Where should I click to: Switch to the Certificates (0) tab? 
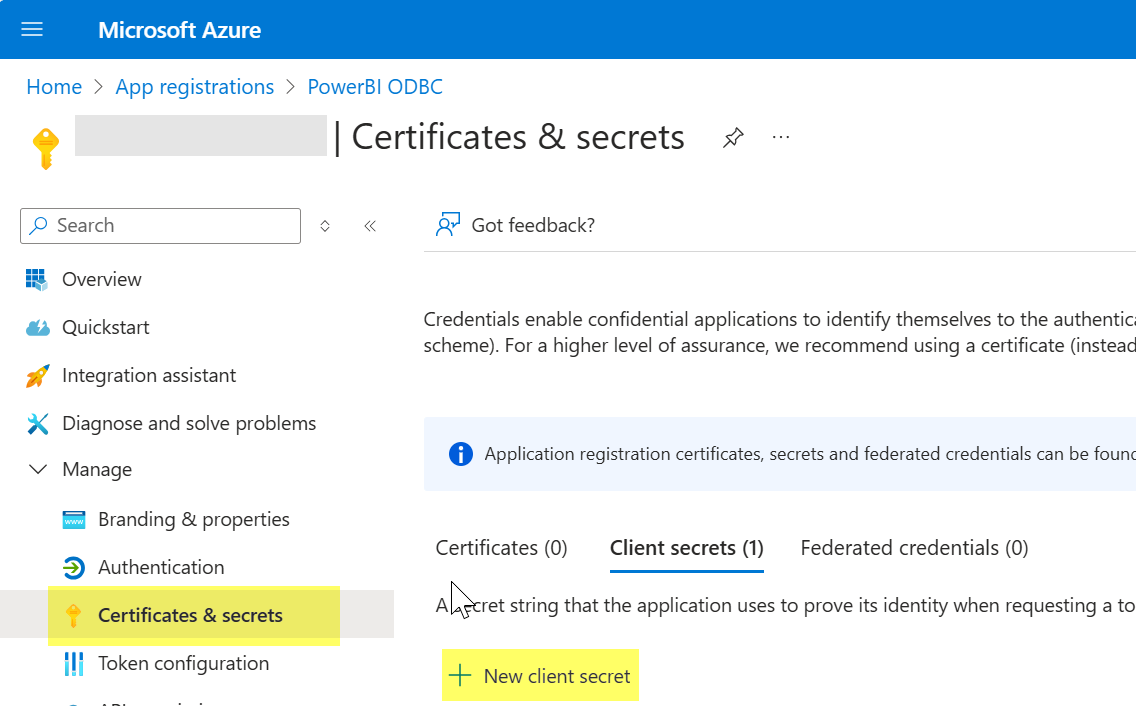(501, 547)
